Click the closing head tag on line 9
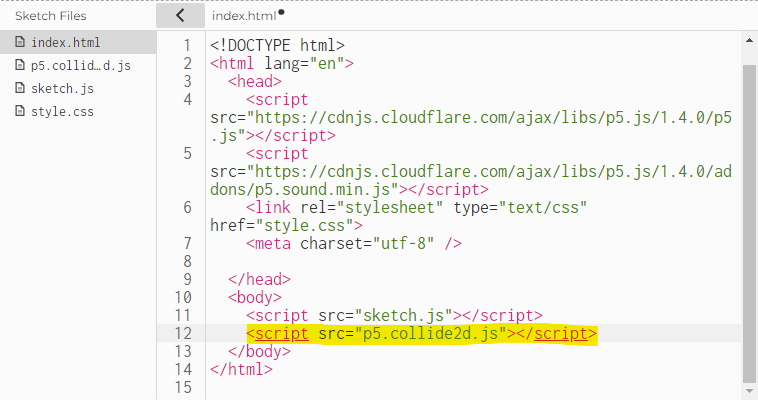The image size is (758, 400). (259, 280)
